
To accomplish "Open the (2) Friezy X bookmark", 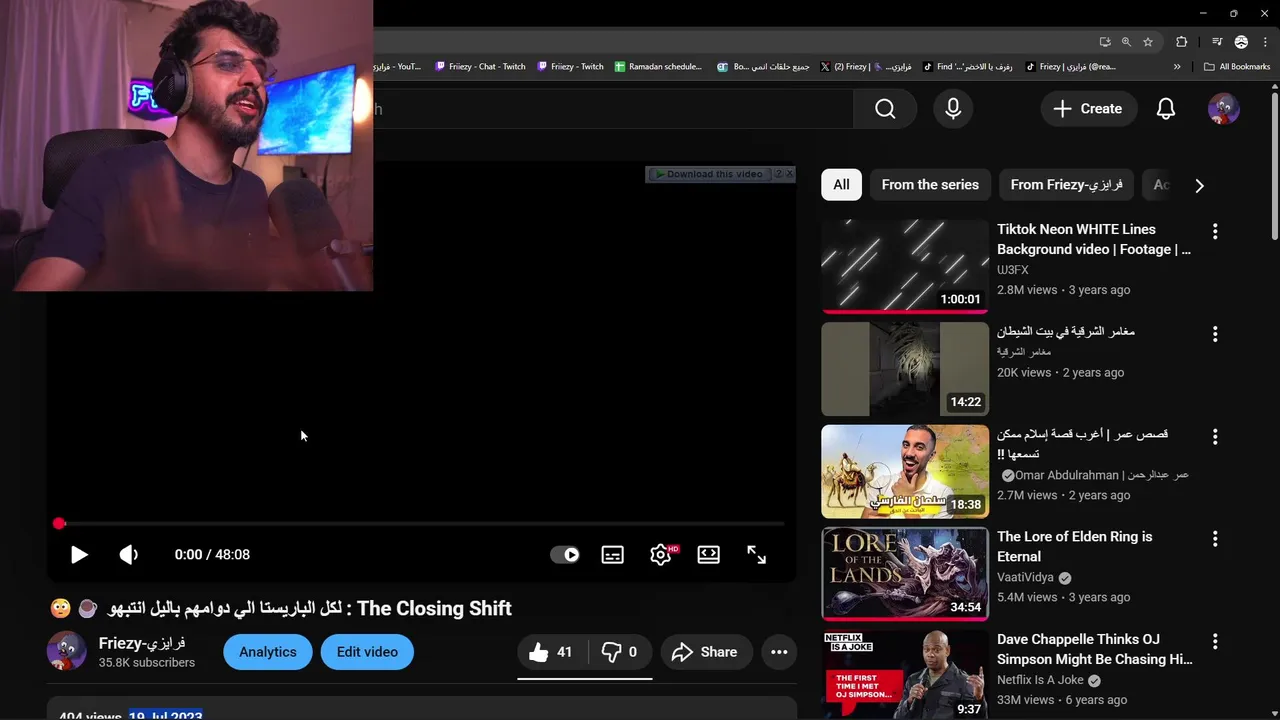I will [x=866, y=67].
